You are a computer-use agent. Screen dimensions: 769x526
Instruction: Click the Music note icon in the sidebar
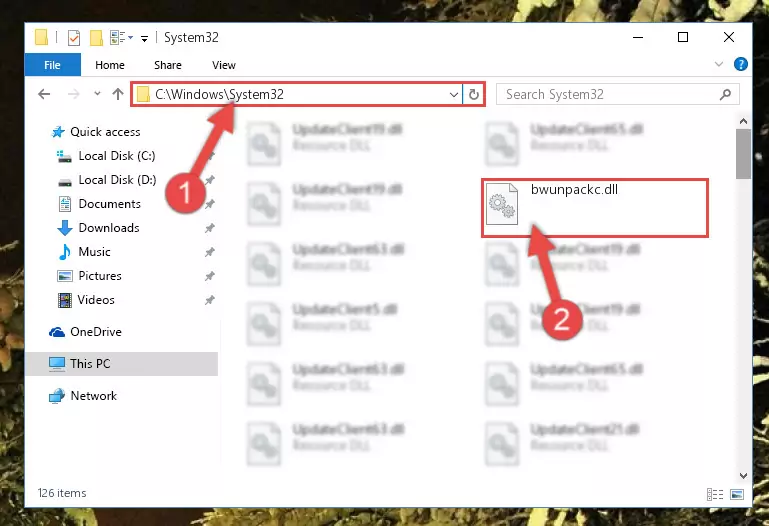(x=65, y=252)
